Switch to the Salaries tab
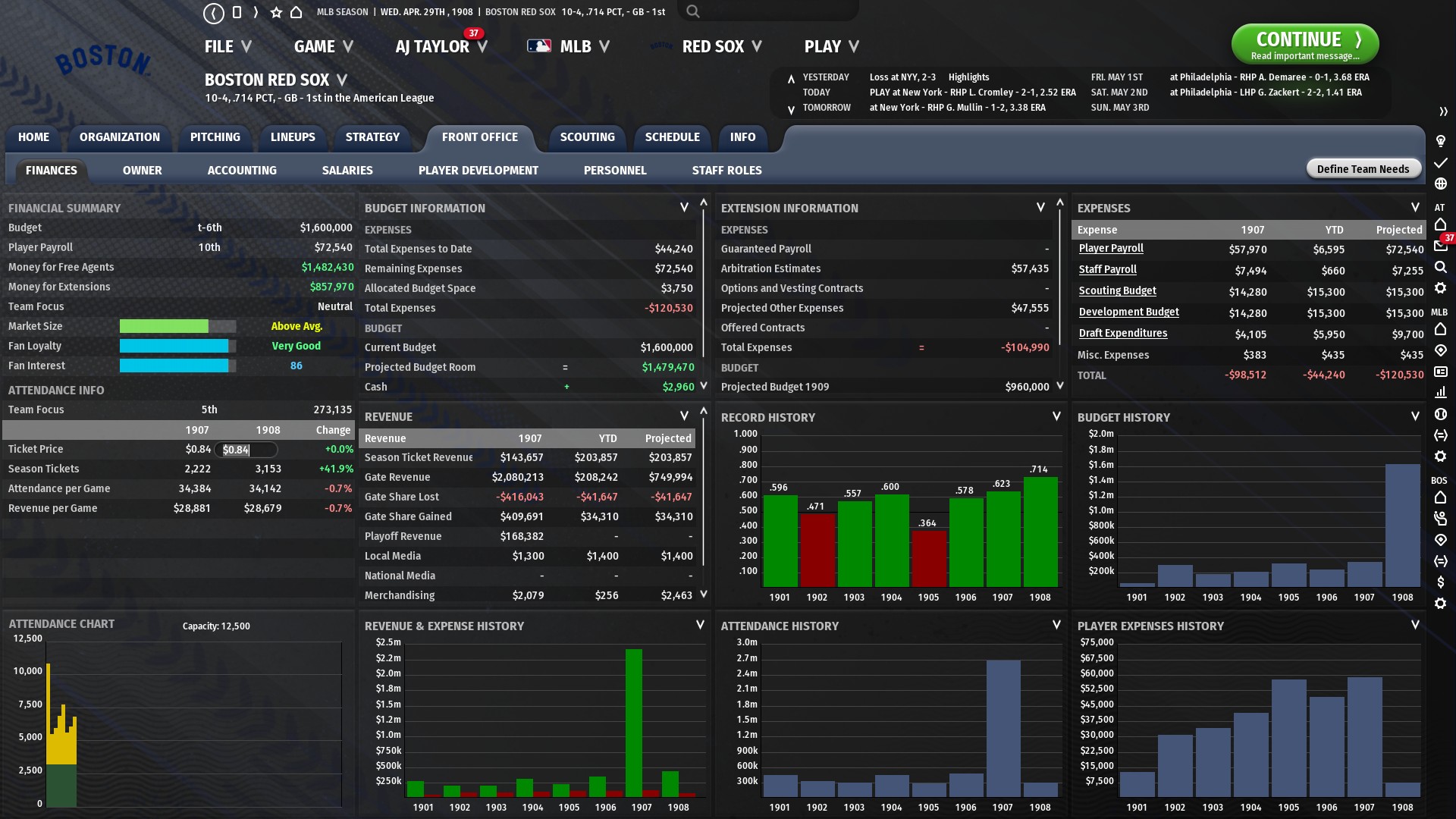Screen dimensions: 1456x819 click(x=347, y=171)
